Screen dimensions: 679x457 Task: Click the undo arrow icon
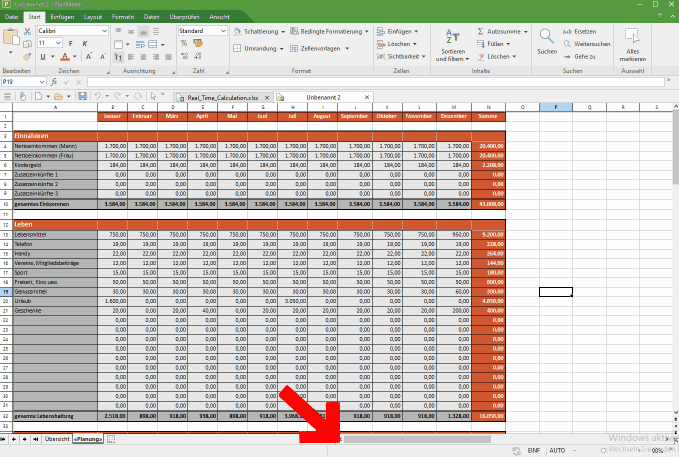[x=97, y=96]
